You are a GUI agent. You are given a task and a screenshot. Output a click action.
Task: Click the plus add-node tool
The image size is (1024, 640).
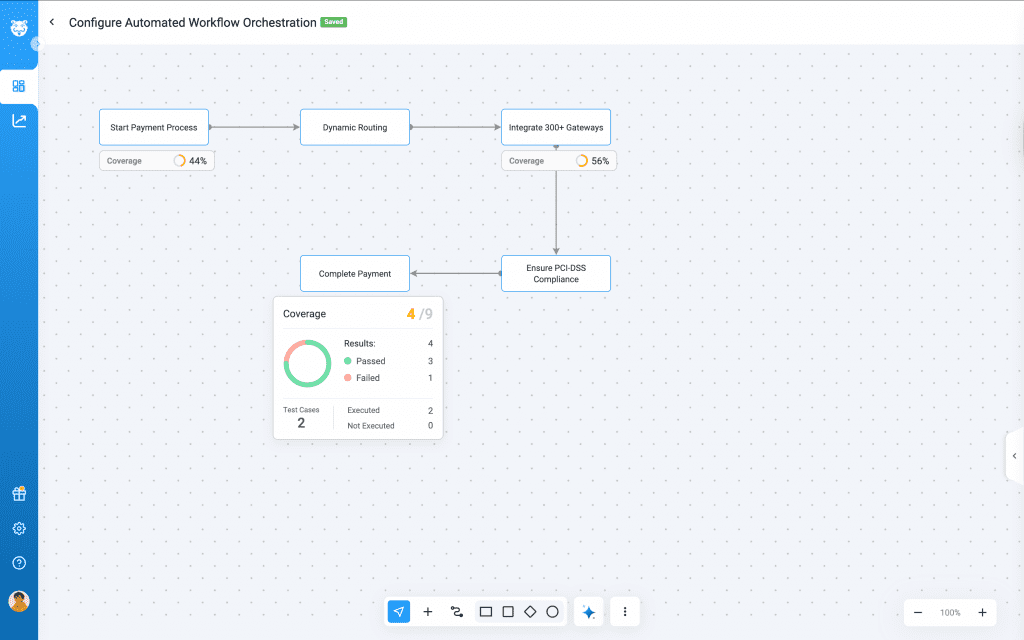[428, 612]
